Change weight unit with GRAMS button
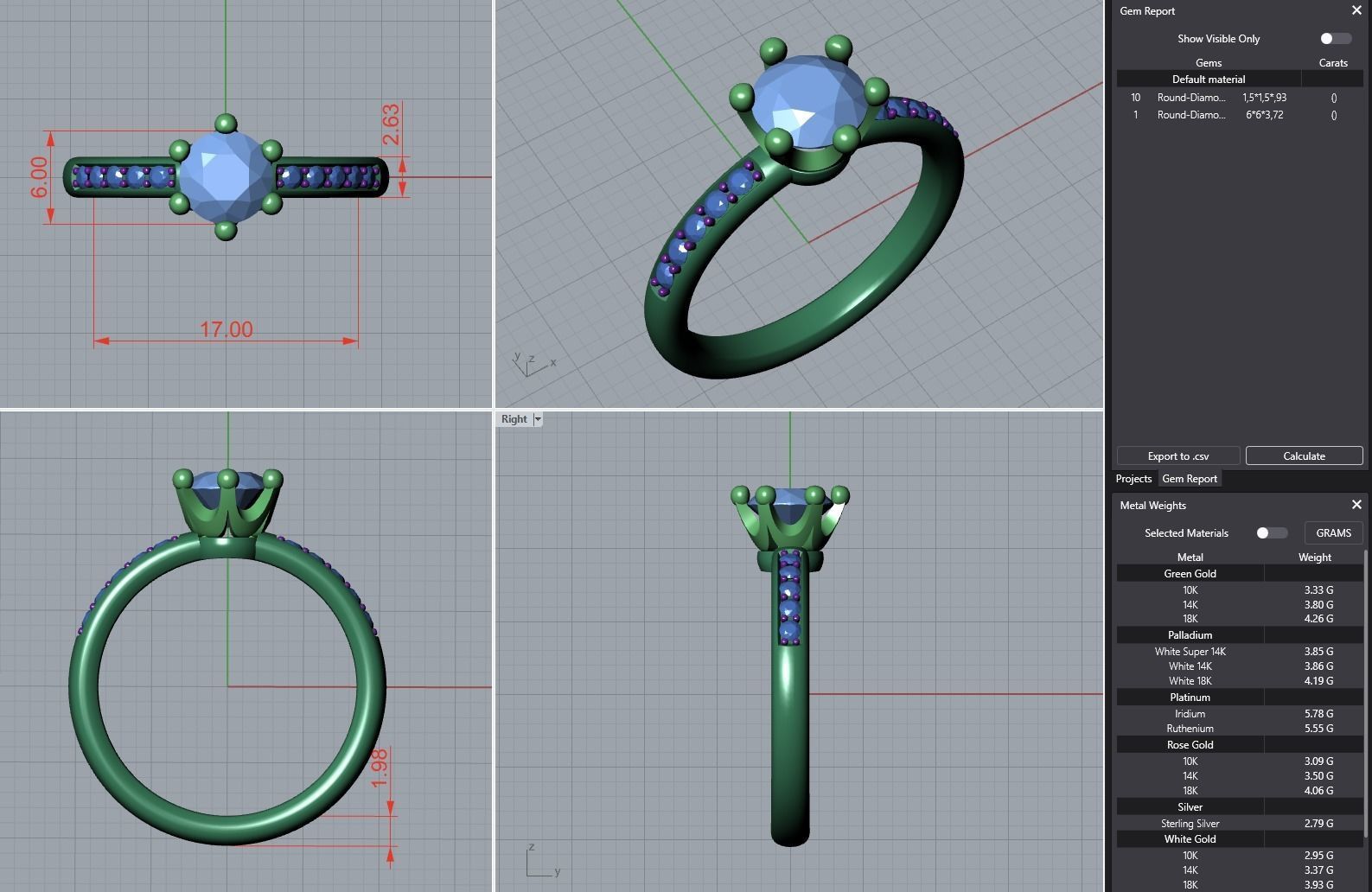Screen dimensions: 1372x892 pyautogui.click(x=1333, y=532)
